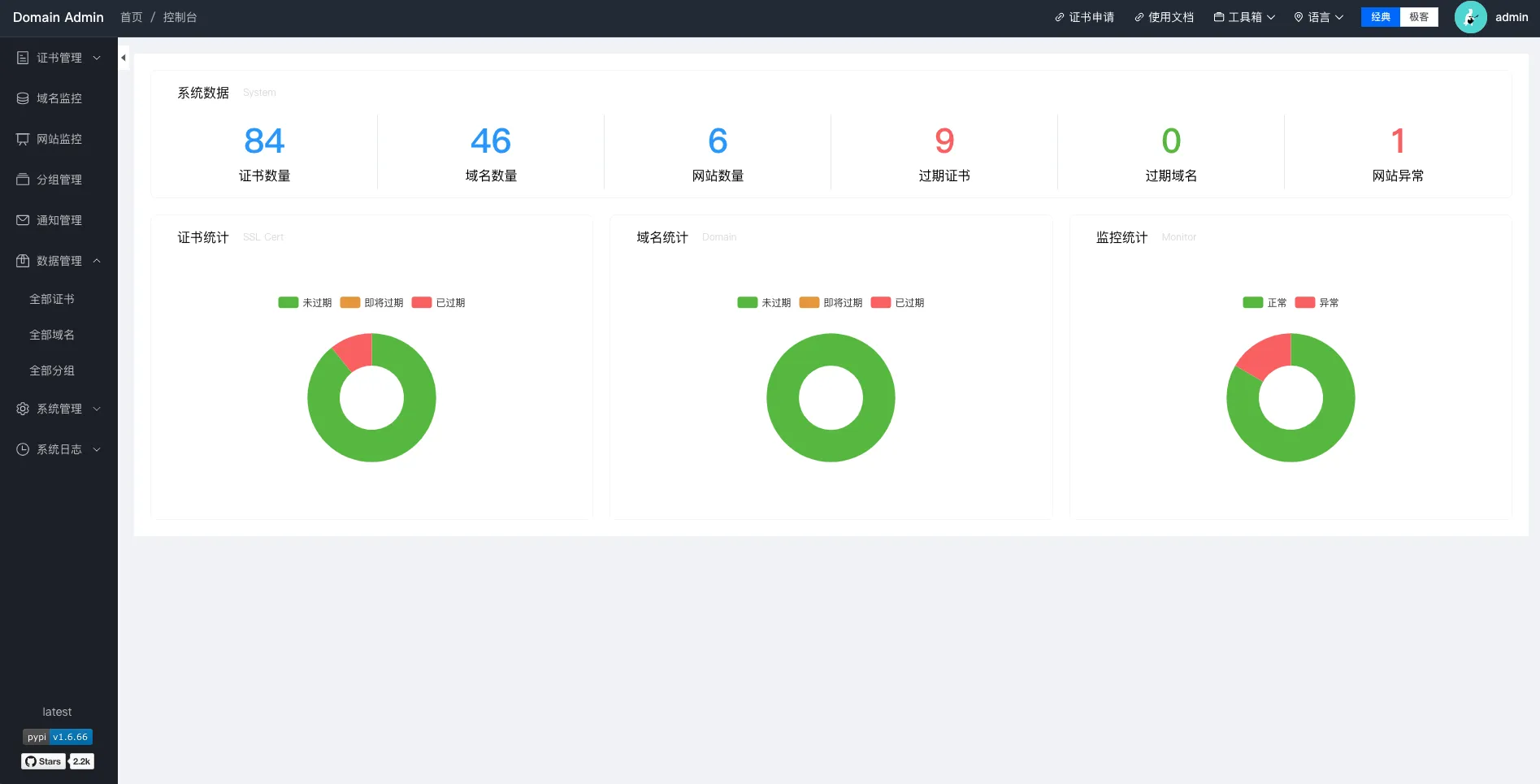Image resolution: width=1540 pixels, height=784 pixels.
Task: Open the 工具箱 dropdown
Action: pos(1244,17)
